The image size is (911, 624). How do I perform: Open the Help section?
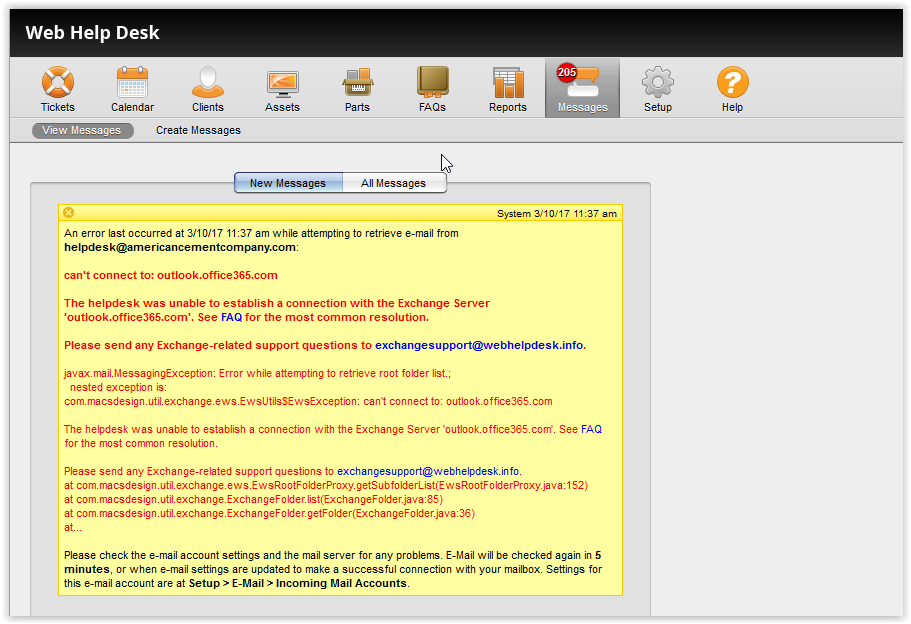coord(733,89)
